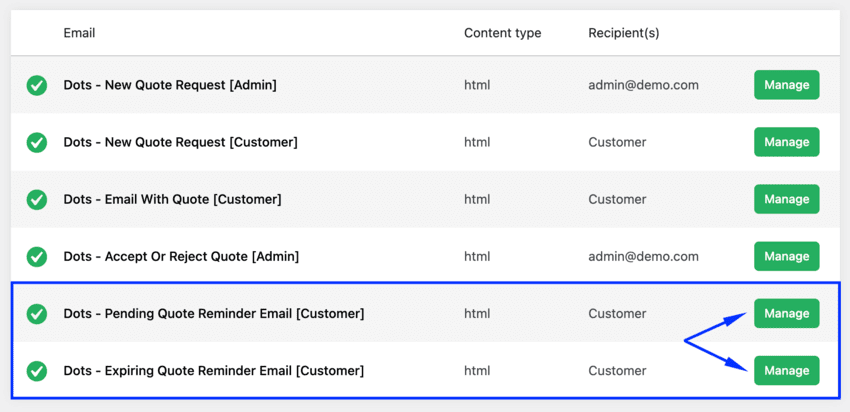Click the Content type column header
Viewport: 850px width, 412px height.
click(503, 33)
